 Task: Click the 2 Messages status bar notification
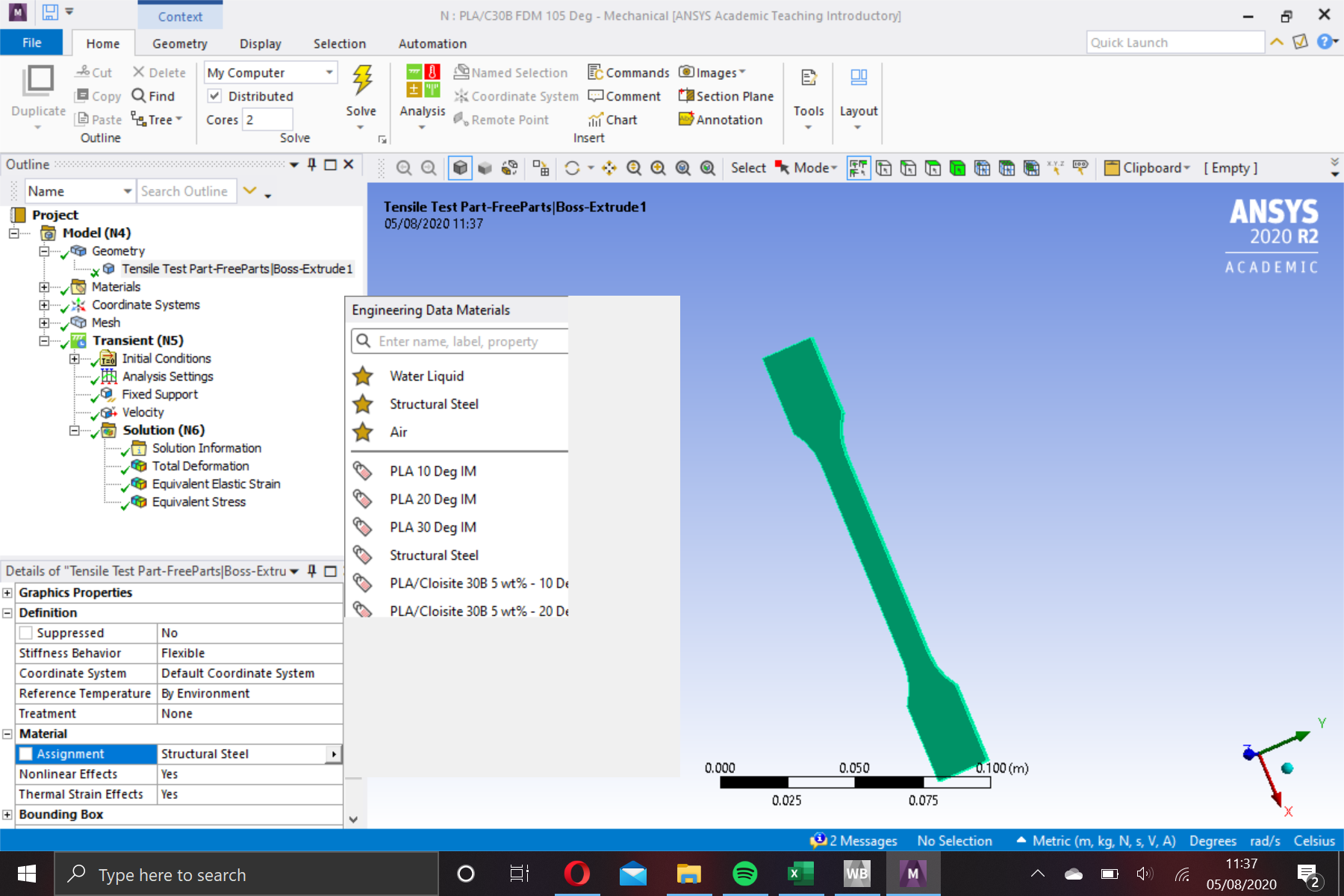coord(860,840)
